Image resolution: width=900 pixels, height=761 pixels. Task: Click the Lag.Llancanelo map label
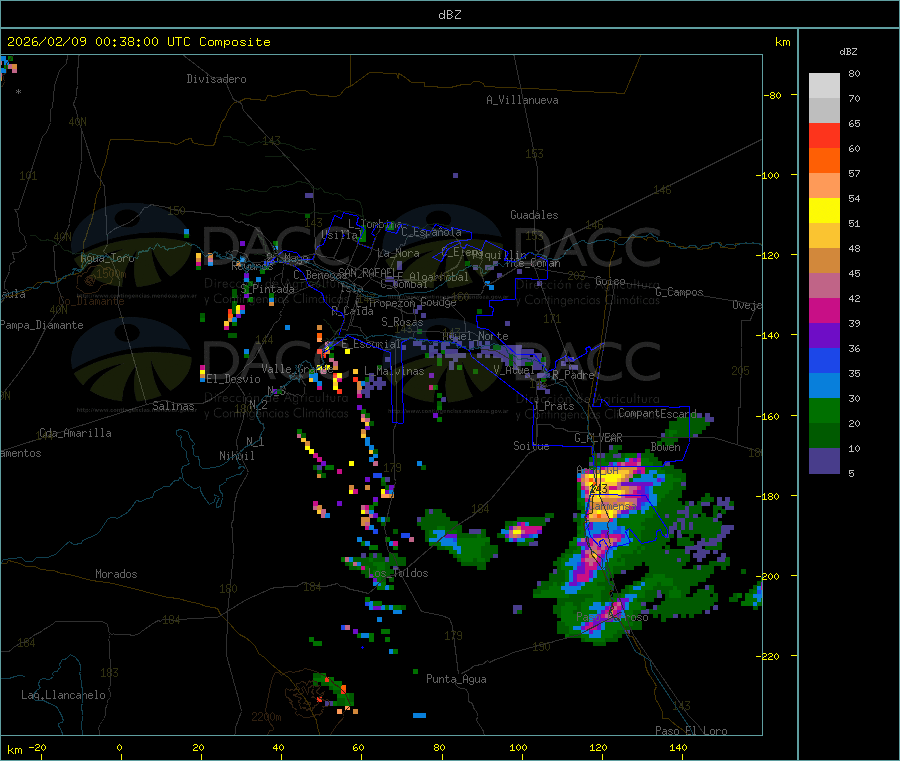[63, 695]
